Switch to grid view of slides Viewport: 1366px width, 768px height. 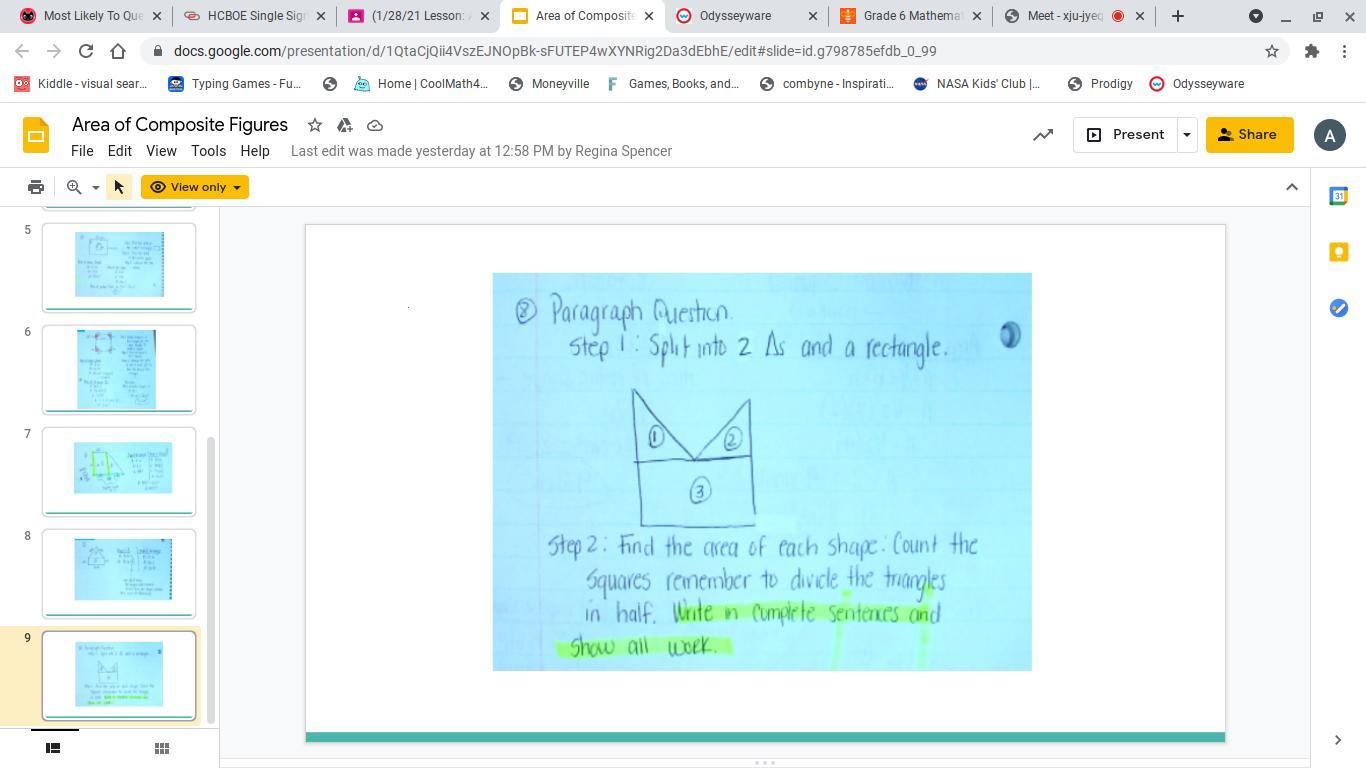(x=161, y=748)
